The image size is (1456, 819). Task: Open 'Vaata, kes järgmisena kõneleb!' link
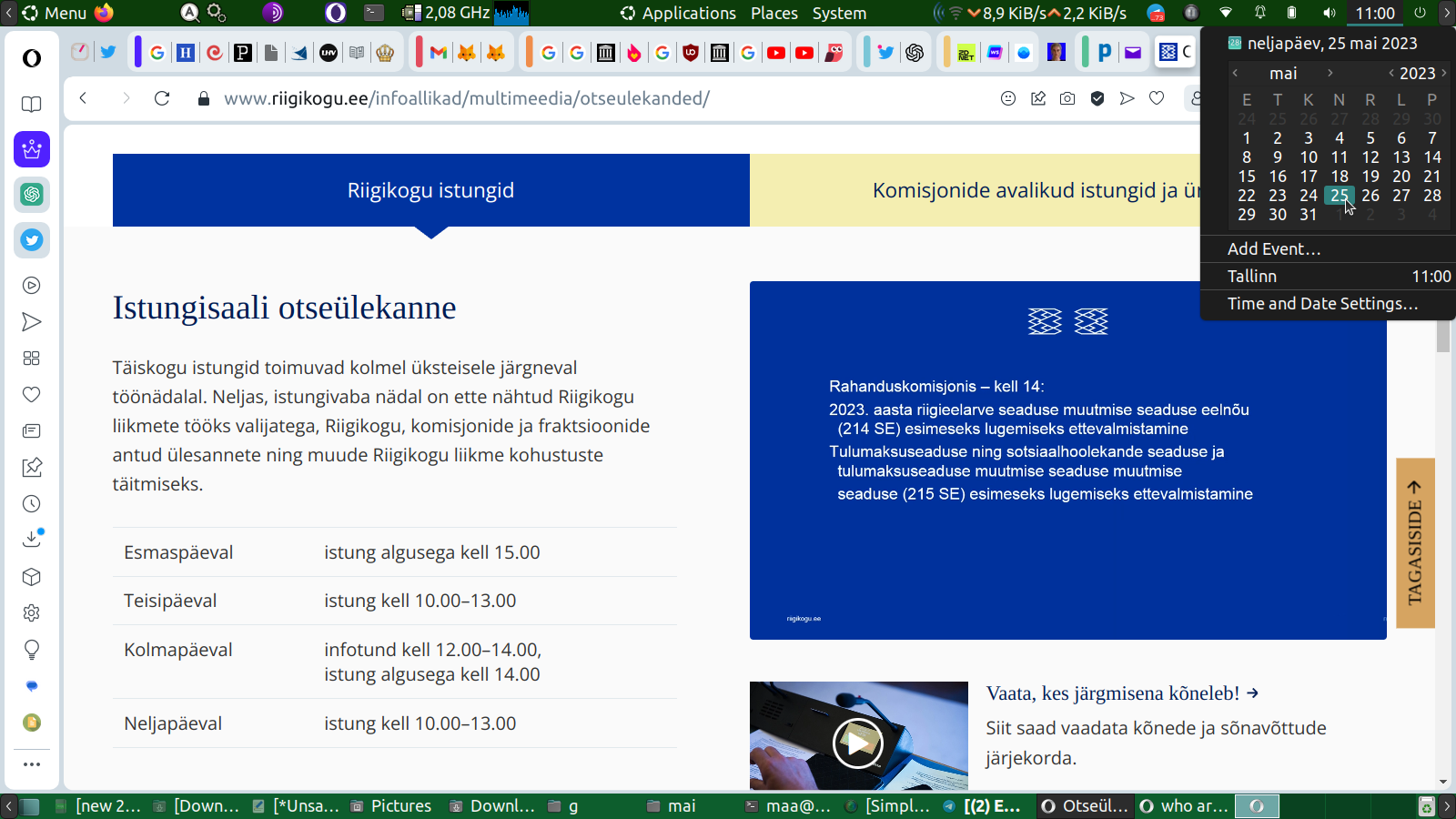[x=1122, y=693]
